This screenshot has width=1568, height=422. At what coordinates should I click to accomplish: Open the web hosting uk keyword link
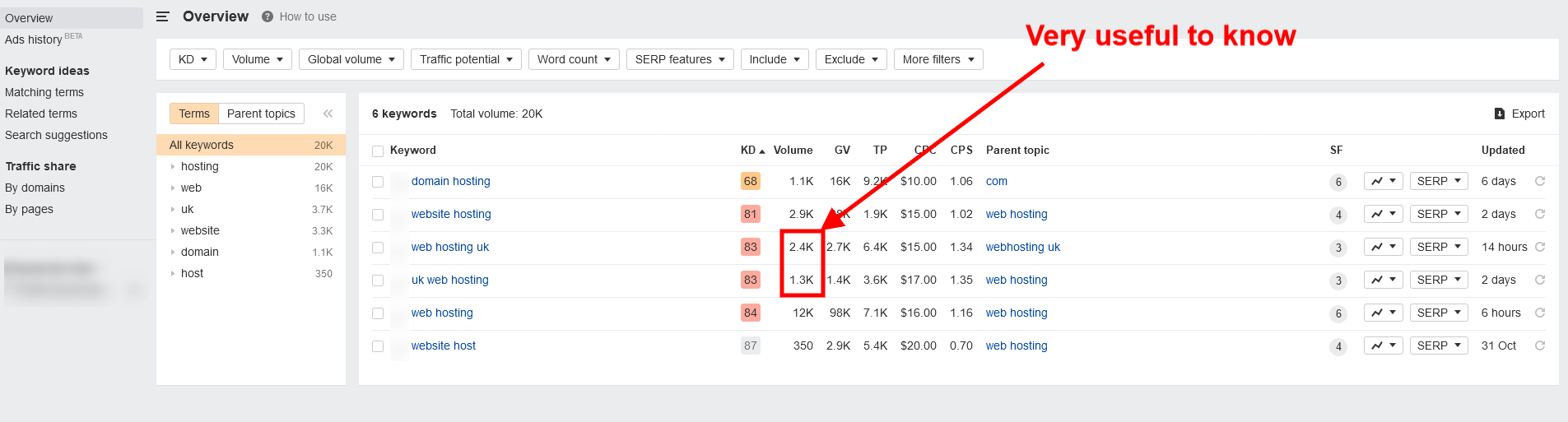[450, 247]
